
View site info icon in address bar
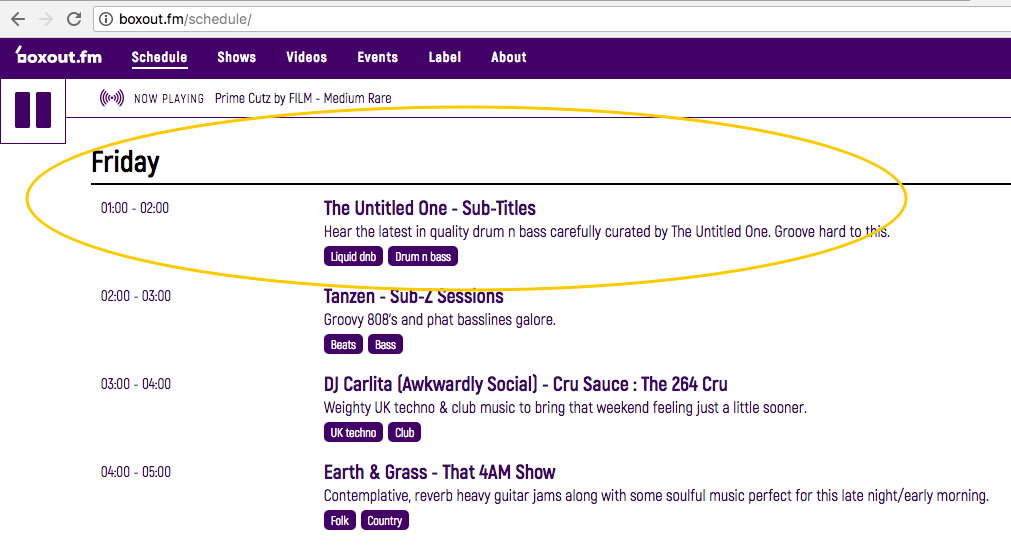point(106,19)
